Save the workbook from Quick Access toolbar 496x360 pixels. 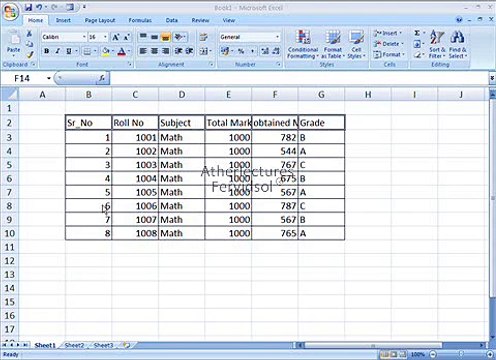click(x=29, y=7)
